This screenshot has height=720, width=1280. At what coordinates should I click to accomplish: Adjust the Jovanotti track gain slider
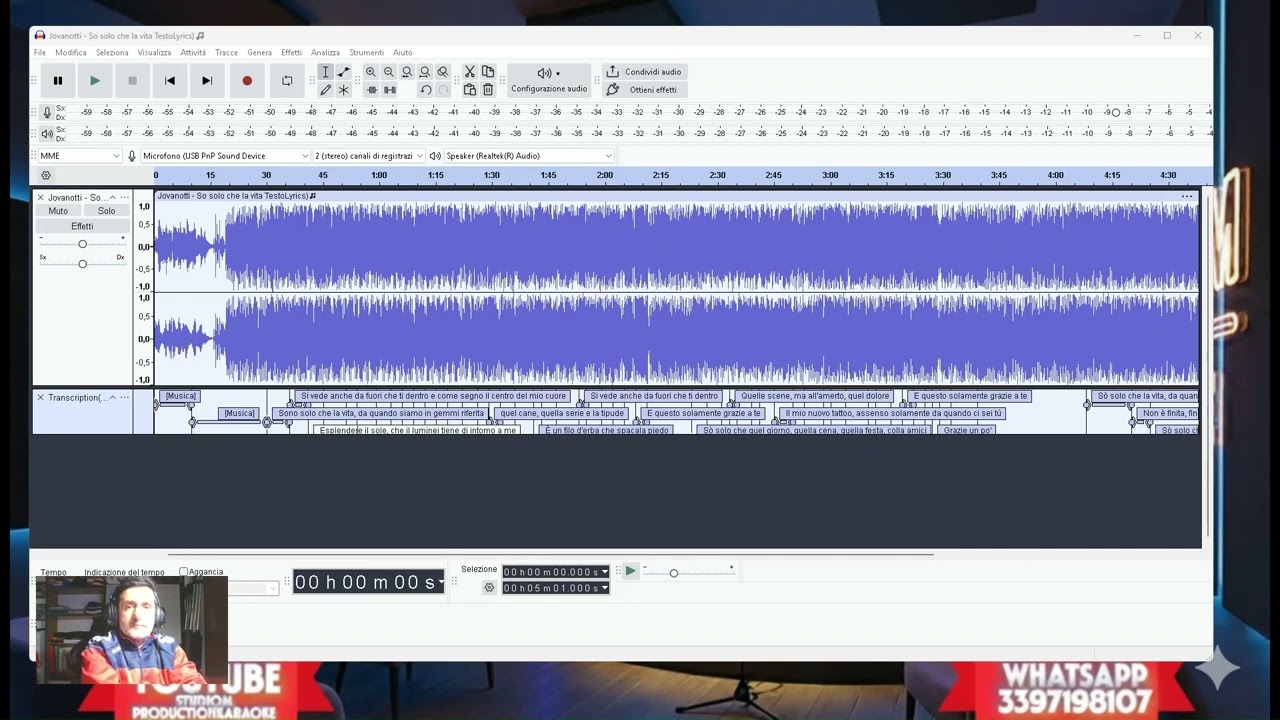point(82,244)
